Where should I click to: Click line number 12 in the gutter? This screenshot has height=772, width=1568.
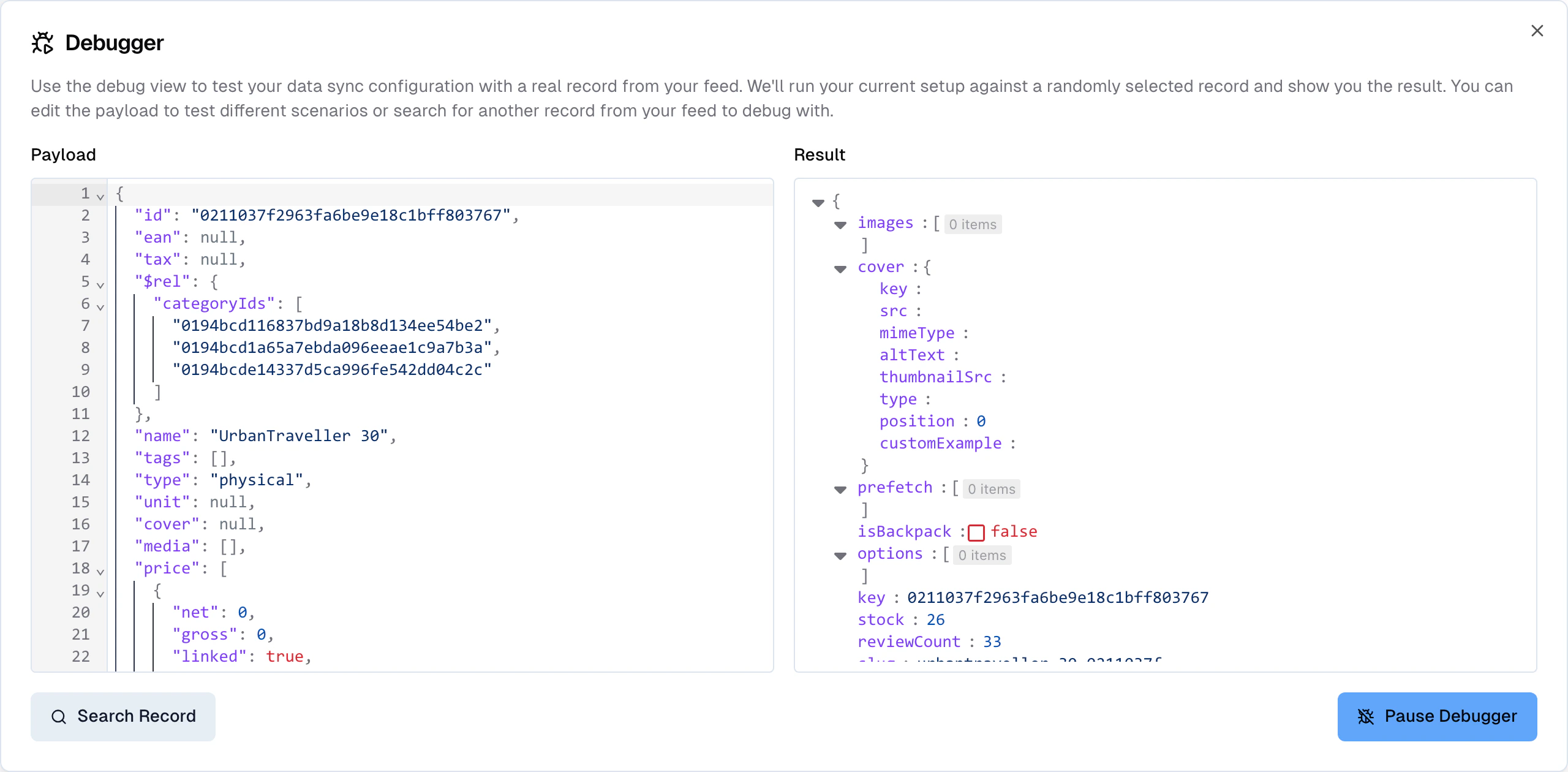[81, 436]
